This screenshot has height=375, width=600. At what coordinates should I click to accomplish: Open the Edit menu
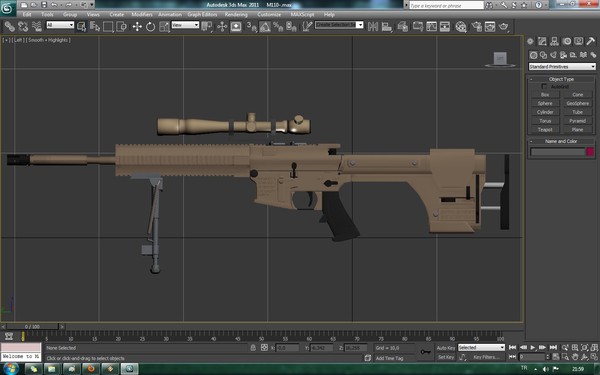click(27, 15)
